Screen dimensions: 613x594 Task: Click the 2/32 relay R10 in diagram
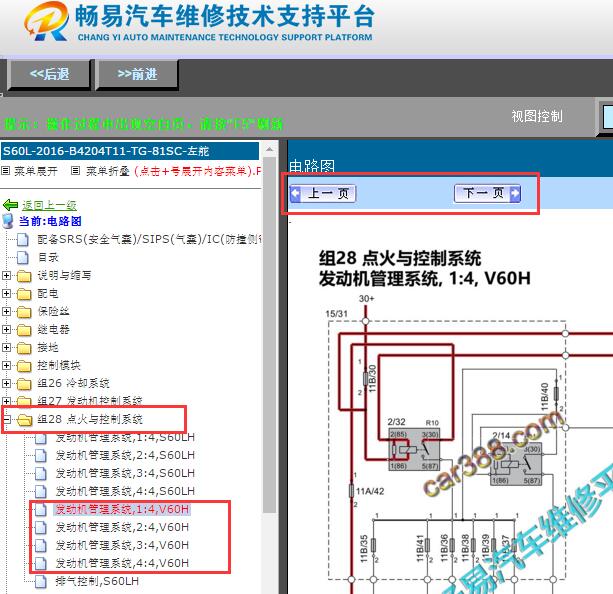point(414,449)
